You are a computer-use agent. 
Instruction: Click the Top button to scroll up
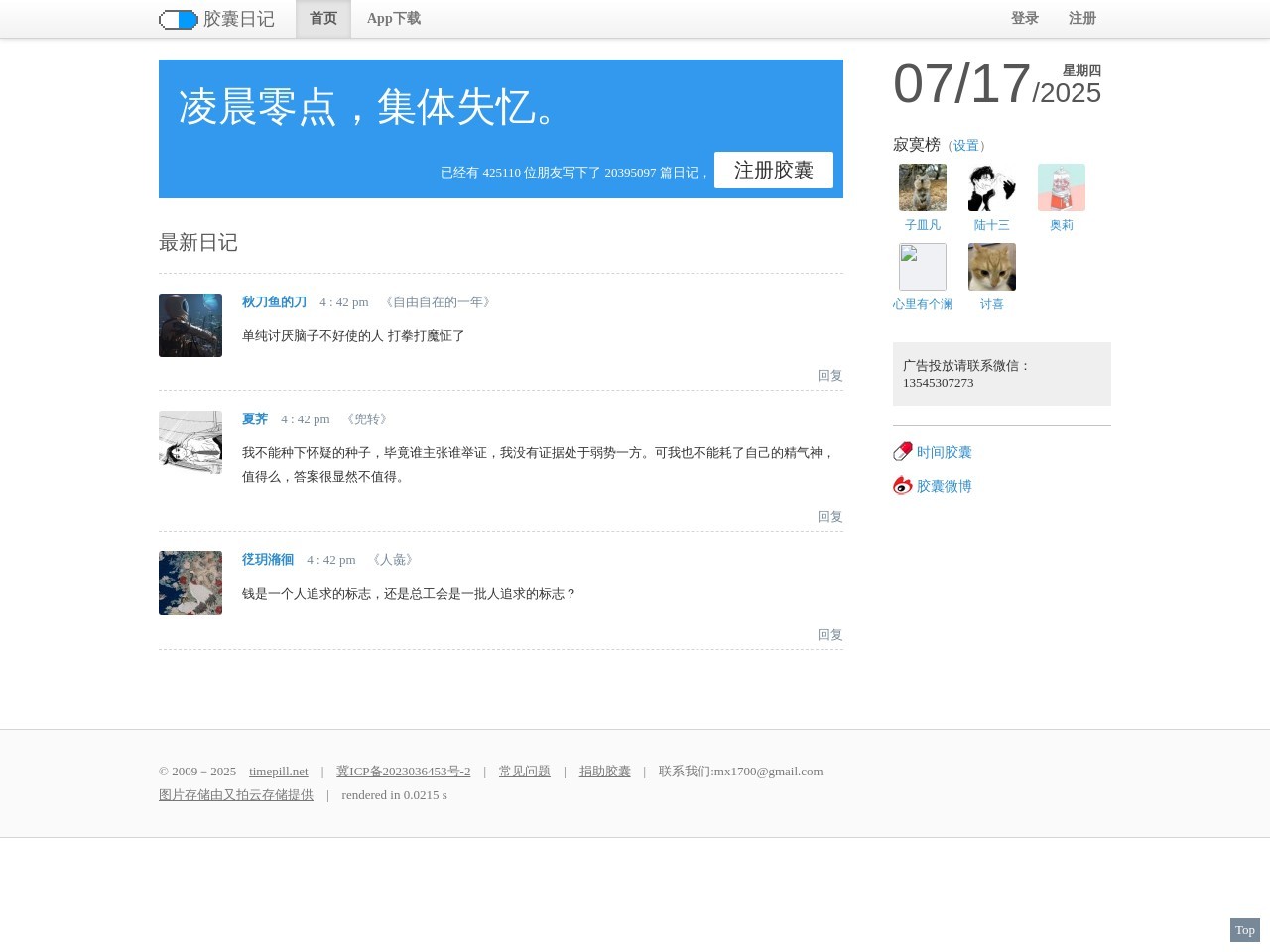pyautogui.click(x=1243, y=930)
